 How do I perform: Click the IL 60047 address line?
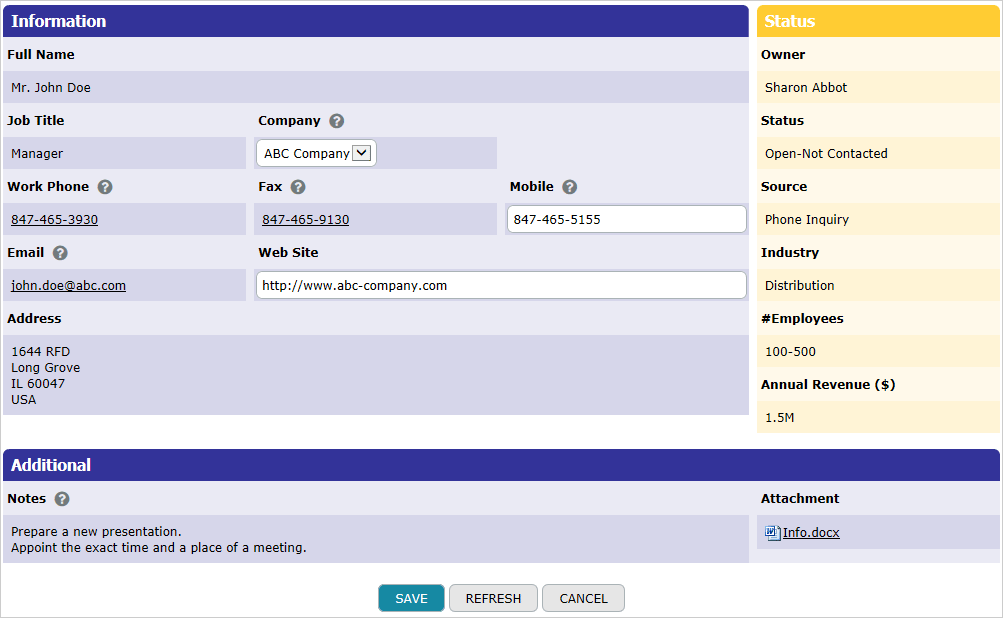point(38,383)
